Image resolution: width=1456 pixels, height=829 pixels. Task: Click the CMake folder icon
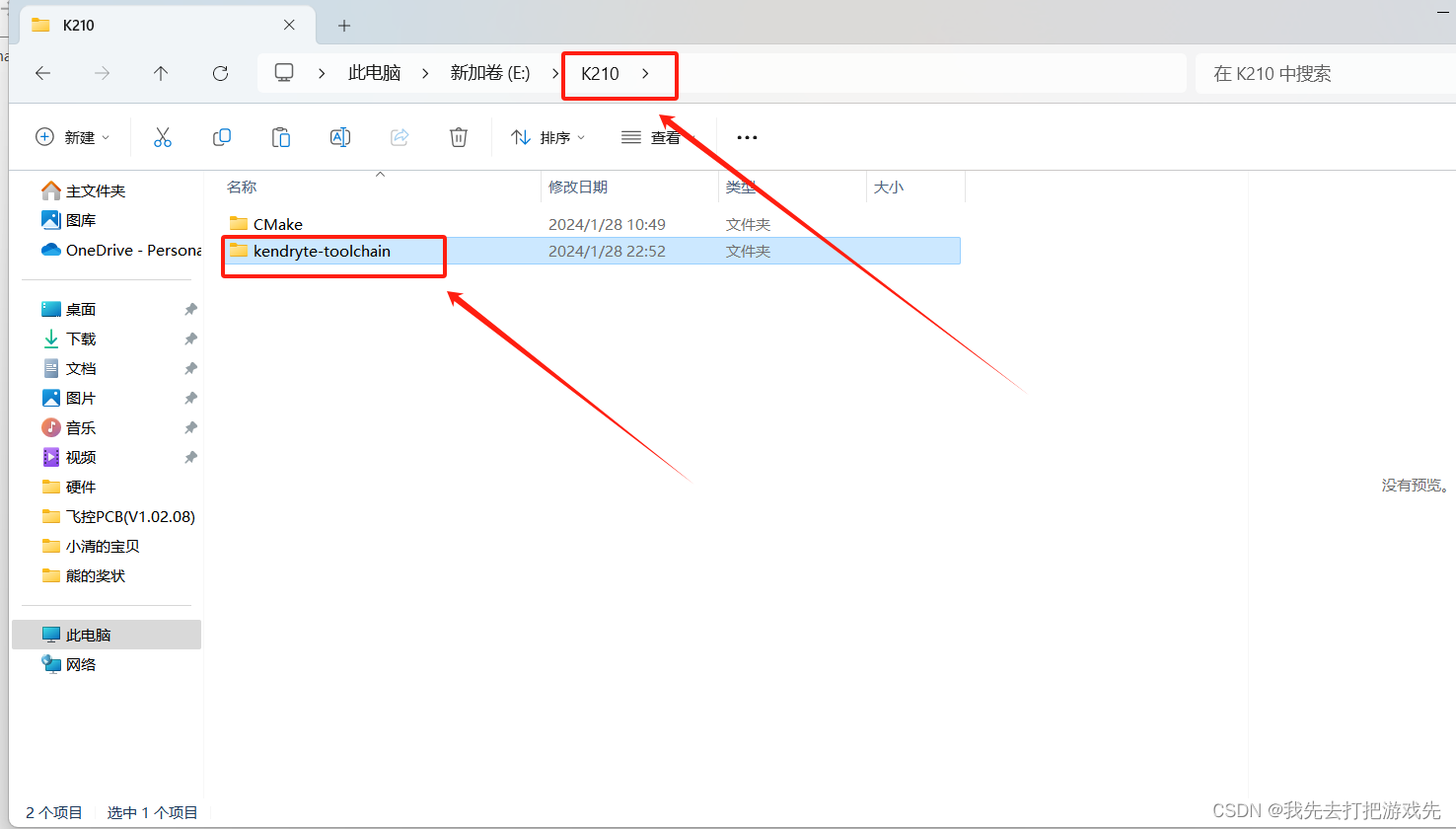tap(239, 223)
